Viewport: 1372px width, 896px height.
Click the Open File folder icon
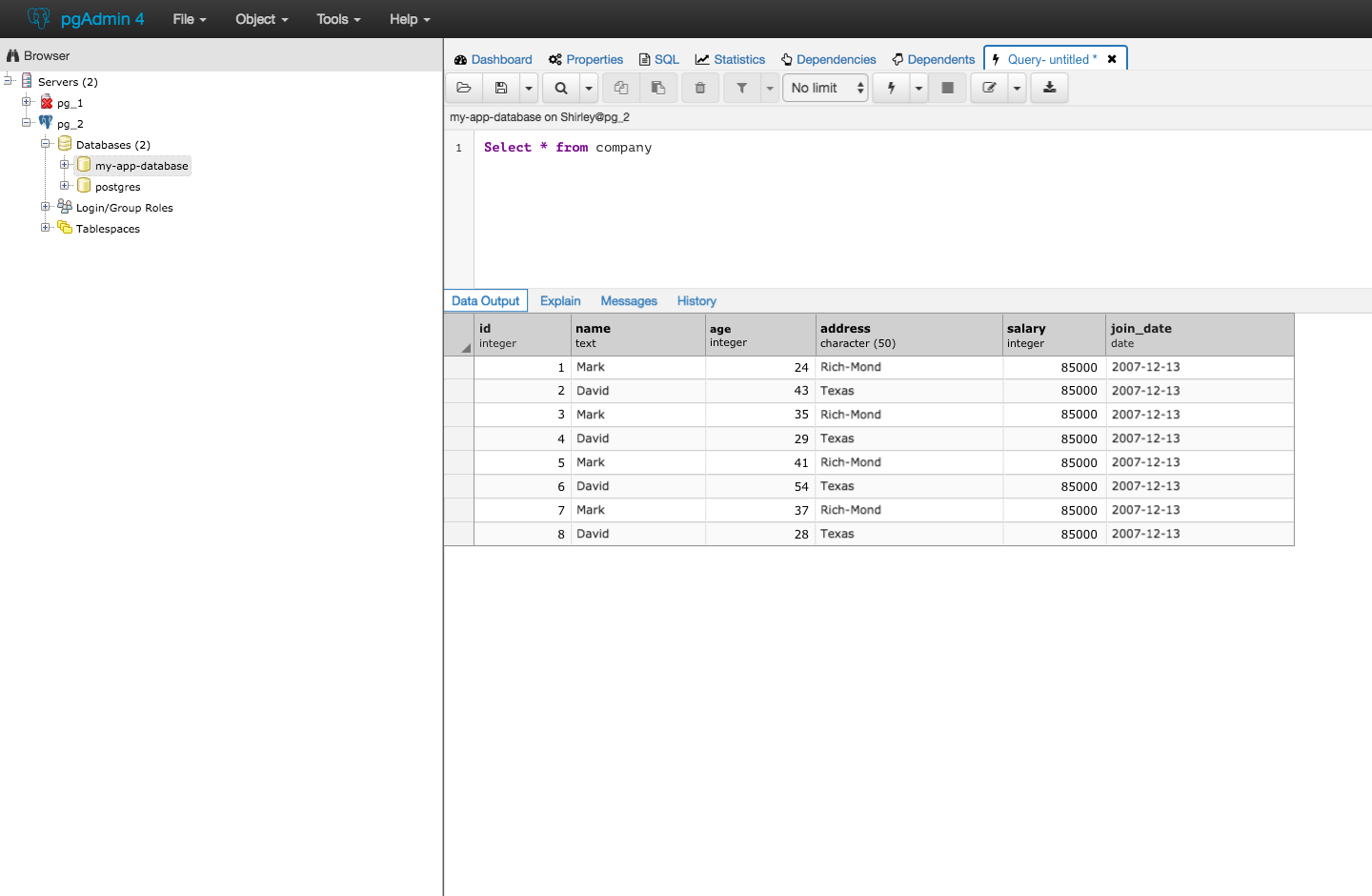(464, 88)
